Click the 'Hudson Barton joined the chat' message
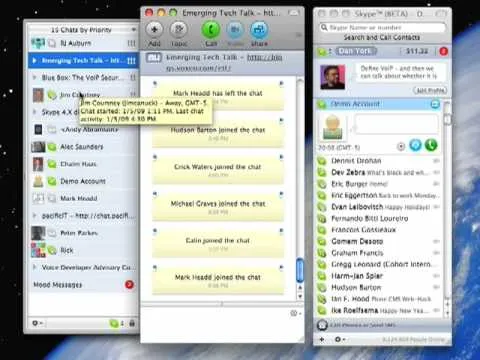 [218, 133]
